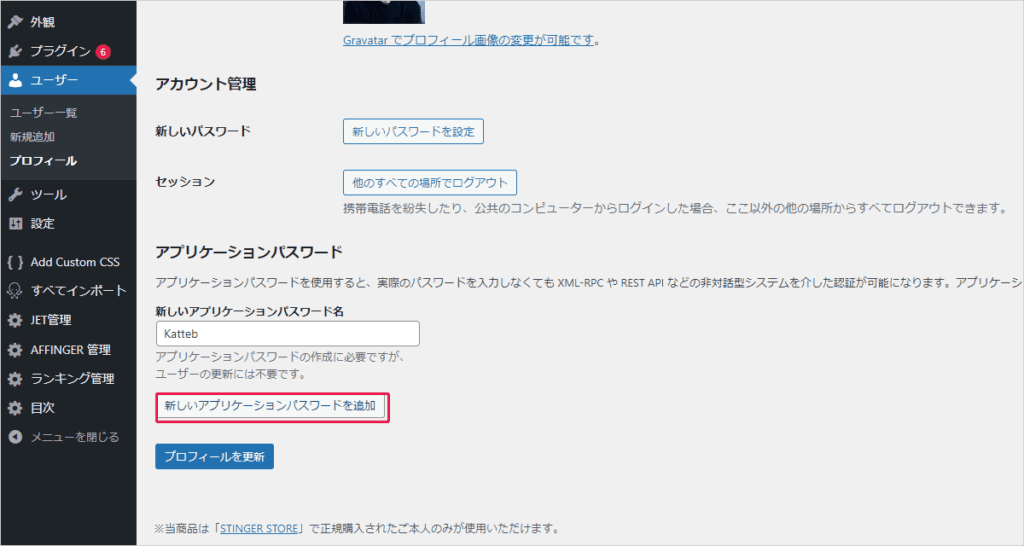Click the Gravatar profile image link
The width and height of the screenshot is (1024, 546).
point(468,40)
